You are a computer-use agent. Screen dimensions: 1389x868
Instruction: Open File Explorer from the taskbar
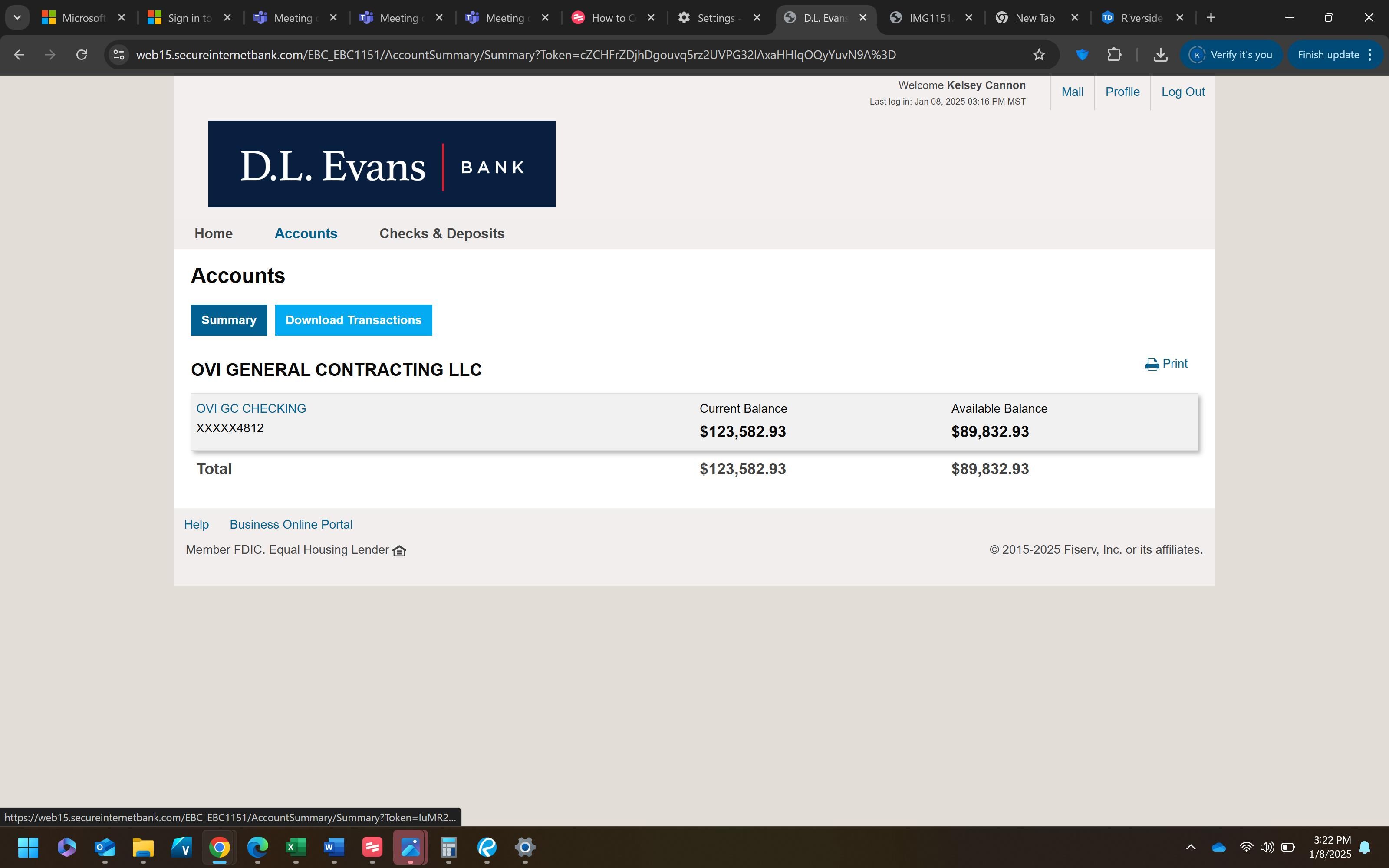[143, 847]
